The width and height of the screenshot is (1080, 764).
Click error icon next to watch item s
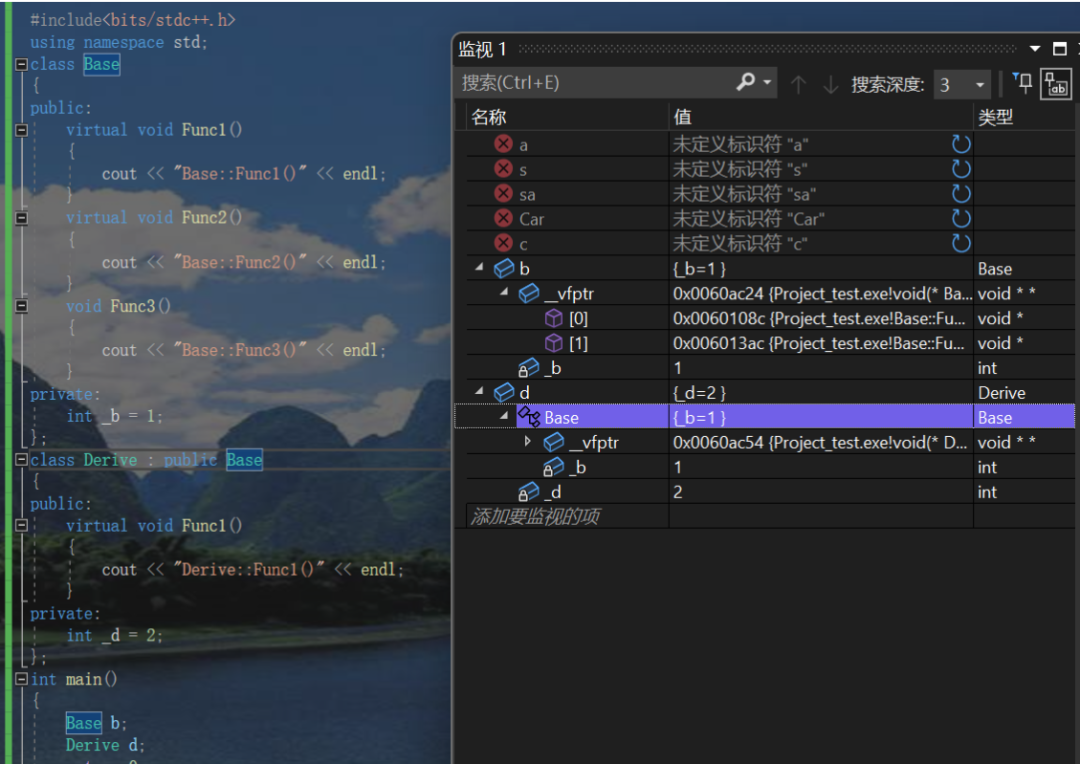pyautogui.click(x=503, y=169)
